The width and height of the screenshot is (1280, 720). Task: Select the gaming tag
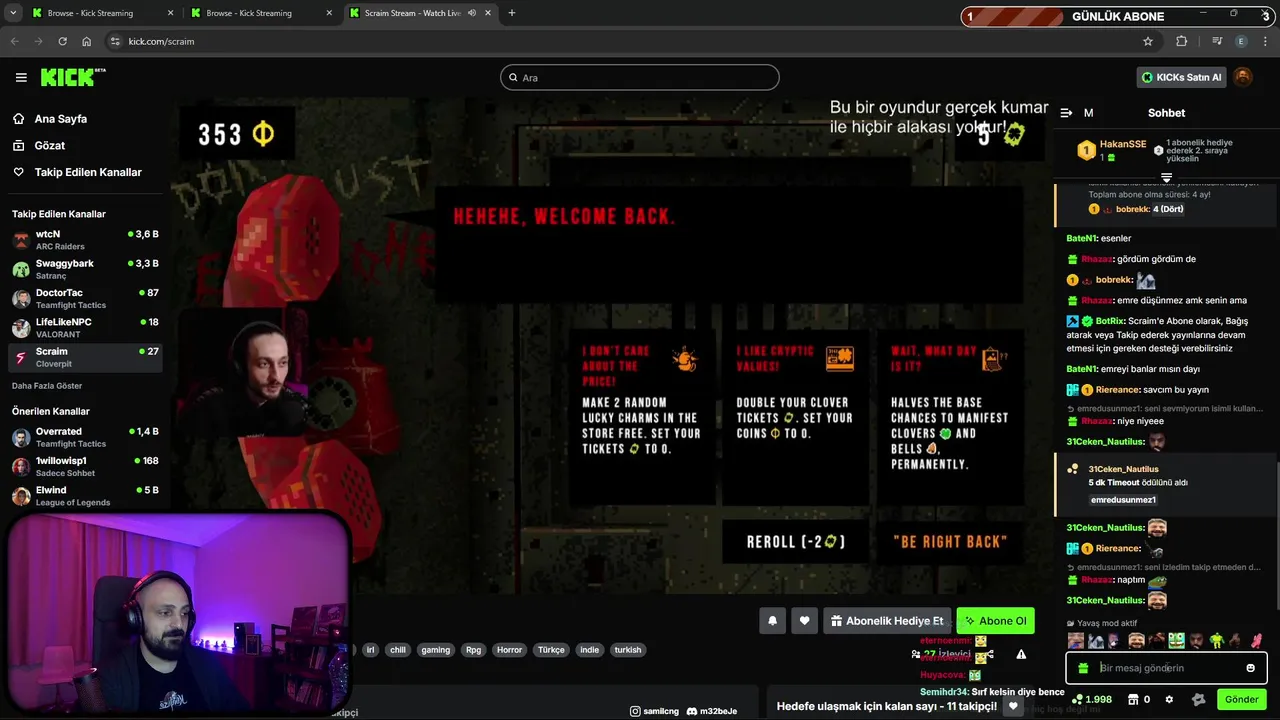pos(435,650)
